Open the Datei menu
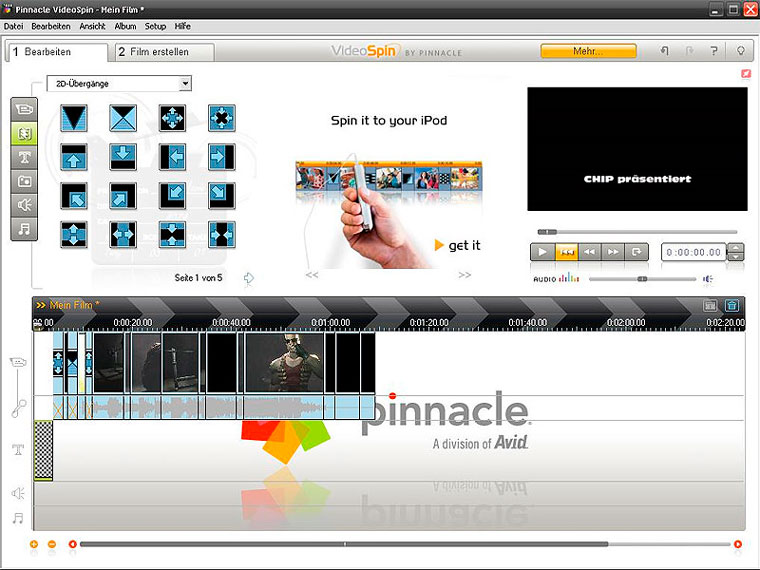Viewport: 760px width, 570px height. (13, 26)
